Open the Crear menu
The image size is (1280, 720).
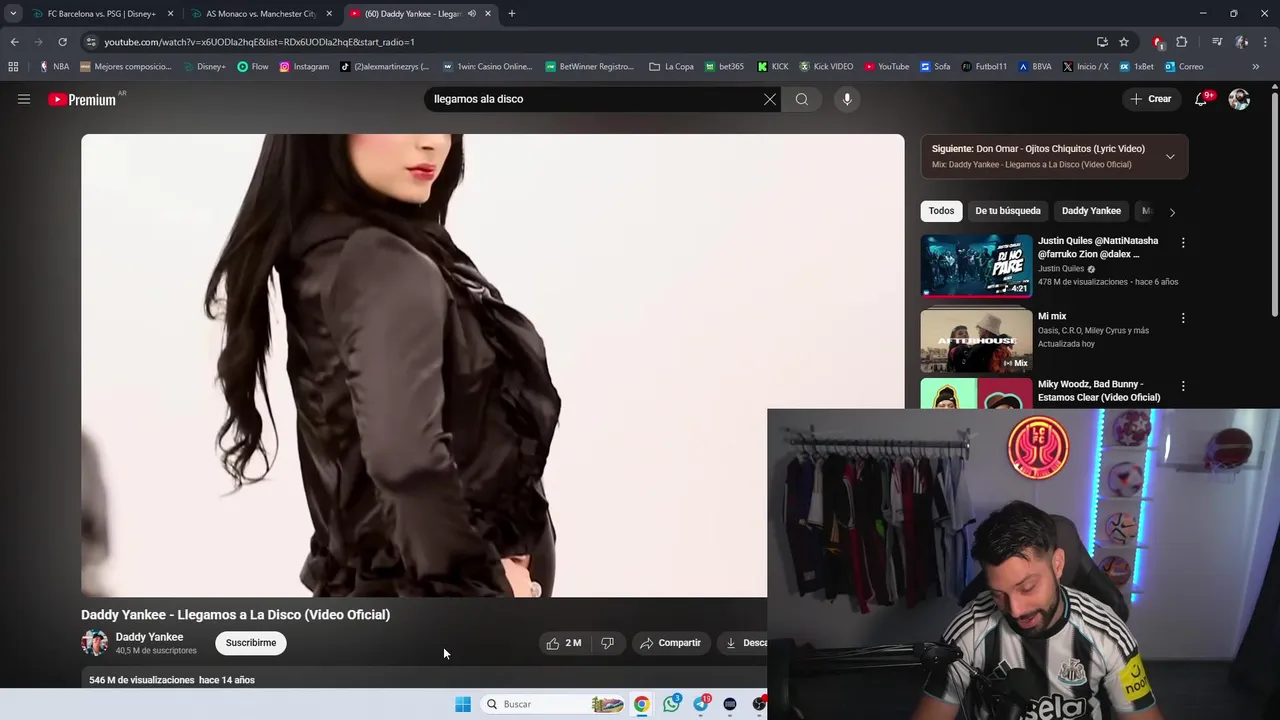click(x=1151, y=99)
